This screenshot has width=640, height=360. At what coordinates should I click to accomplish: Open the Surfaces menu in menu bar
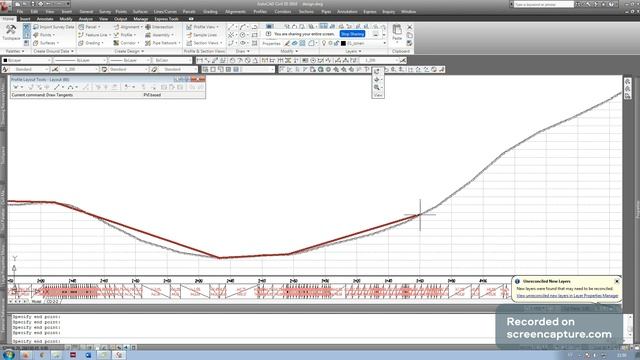pos(140,11)
